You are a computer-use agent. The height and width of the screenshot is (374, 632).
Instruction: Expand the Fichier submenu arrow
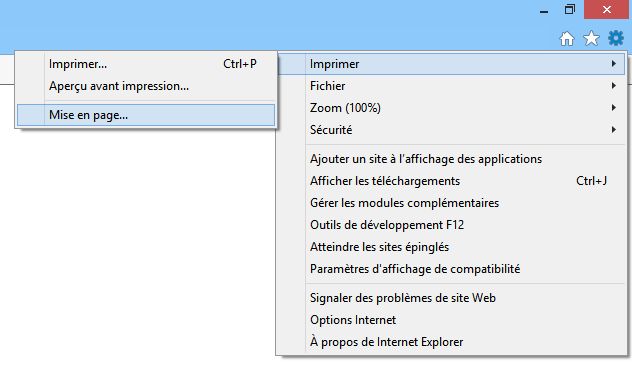[x=613, y=85]
